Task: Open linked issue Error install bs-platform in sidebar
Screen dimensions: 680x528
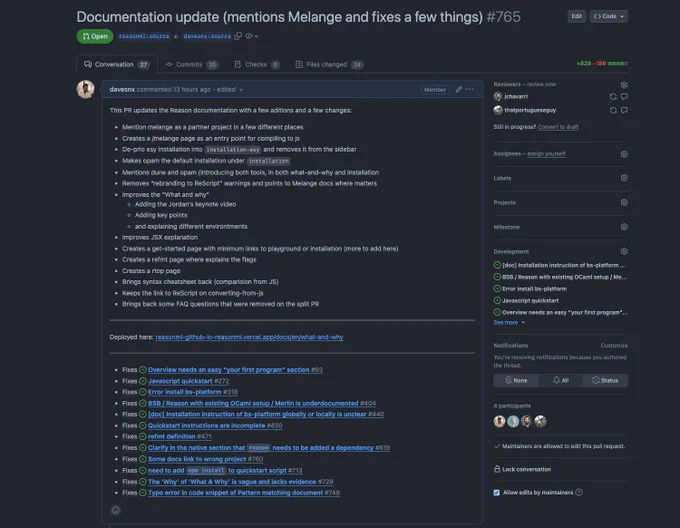Action: pos(534,289)
